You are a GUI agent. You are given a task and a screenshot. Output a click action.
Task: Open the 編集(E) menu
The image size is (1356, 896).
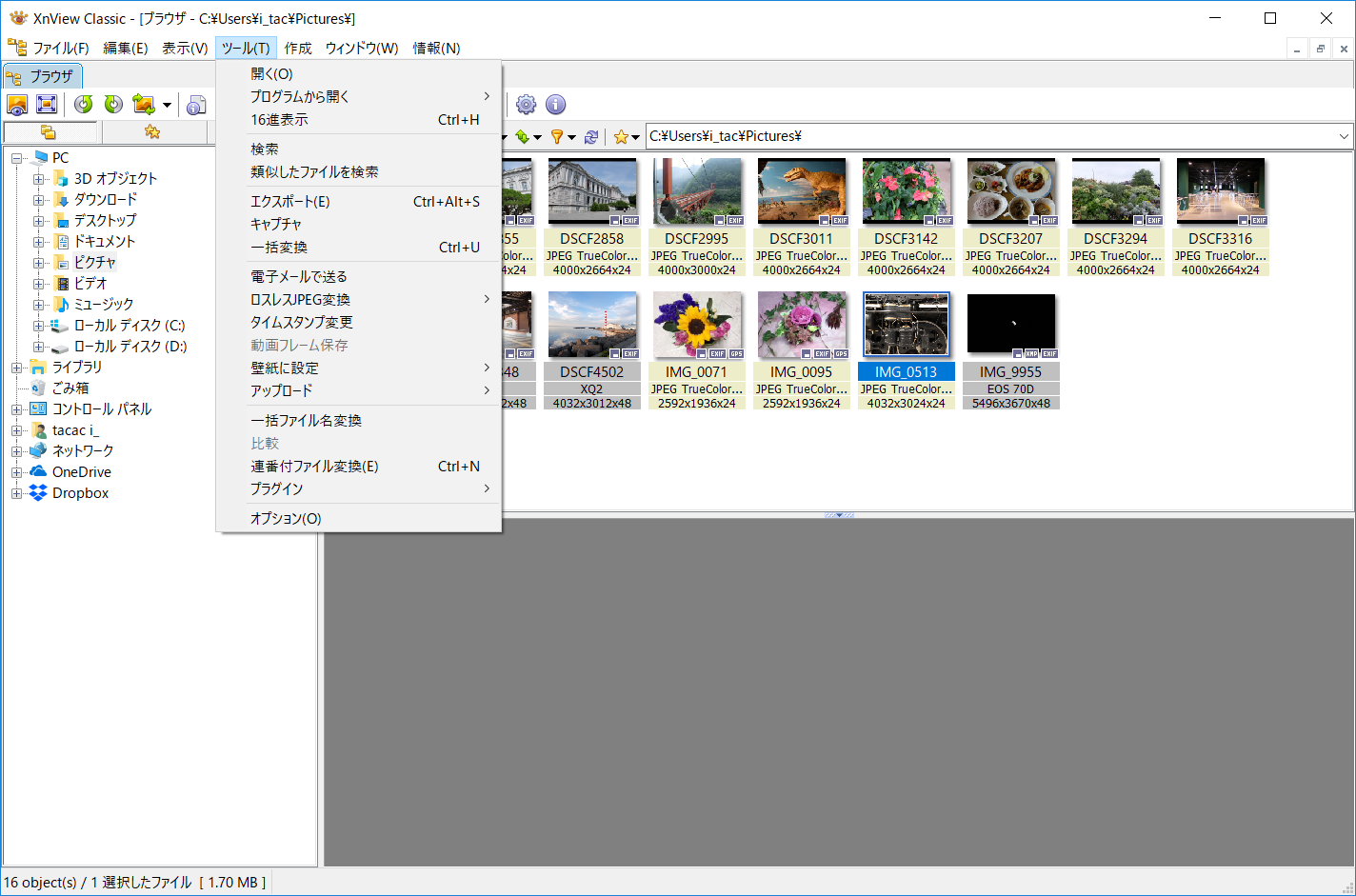(126, 49)
